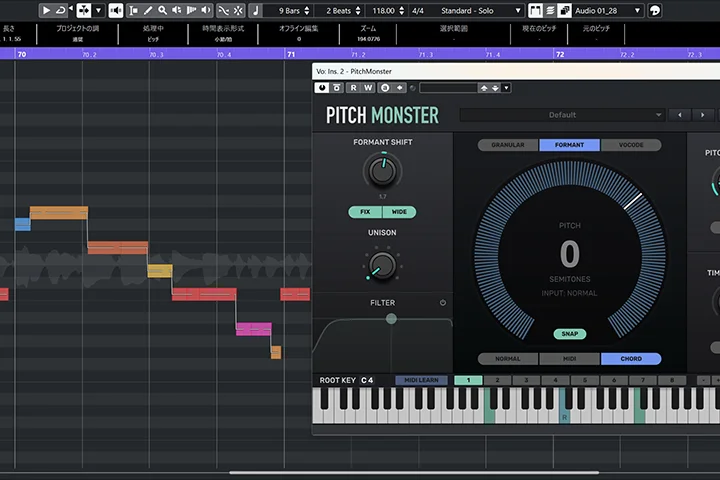Select CHORD input mode tab

pos(631,359)
